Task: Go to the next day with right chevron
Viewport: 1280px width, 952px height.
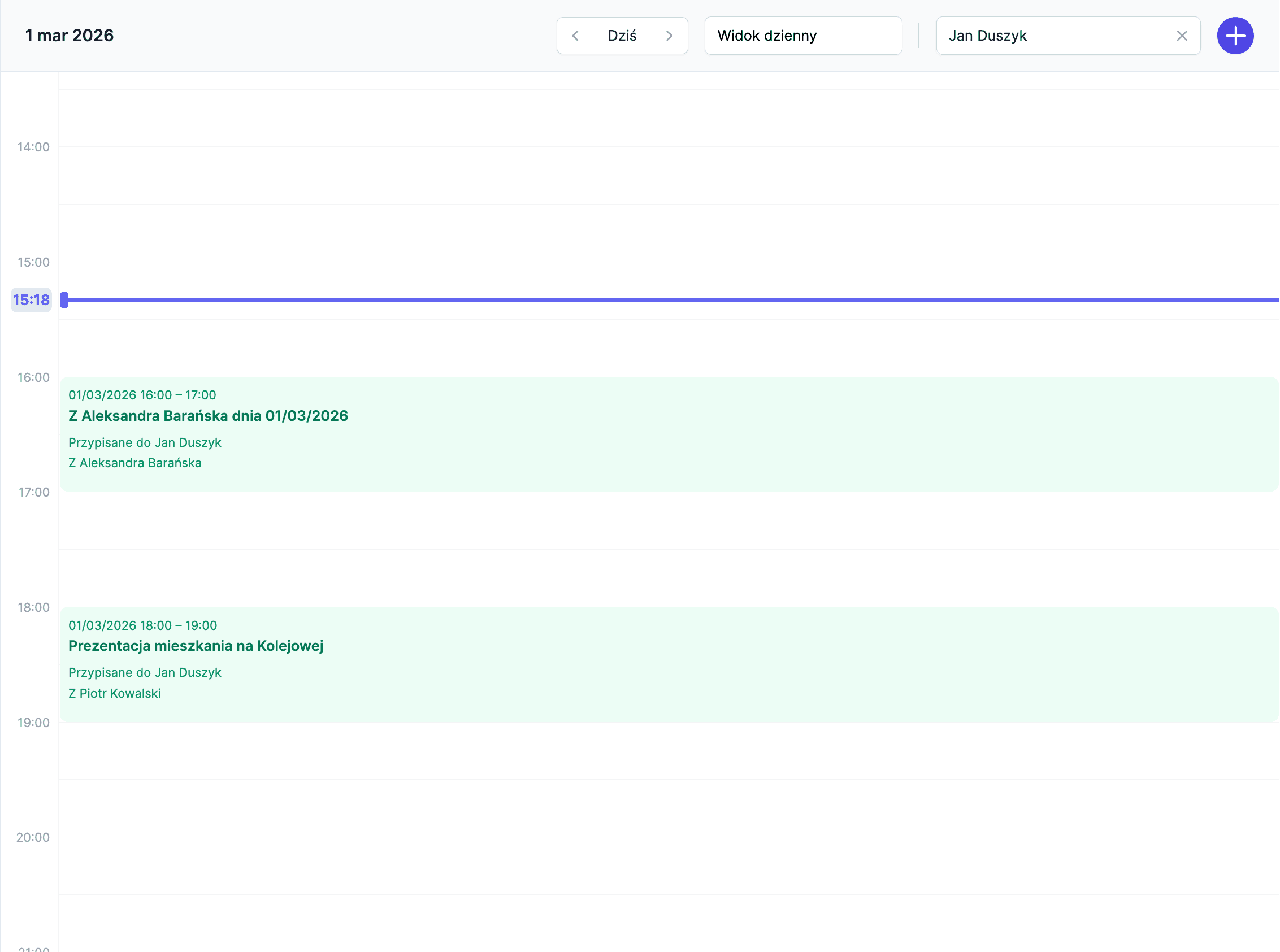Action: (x=669, y=36)
